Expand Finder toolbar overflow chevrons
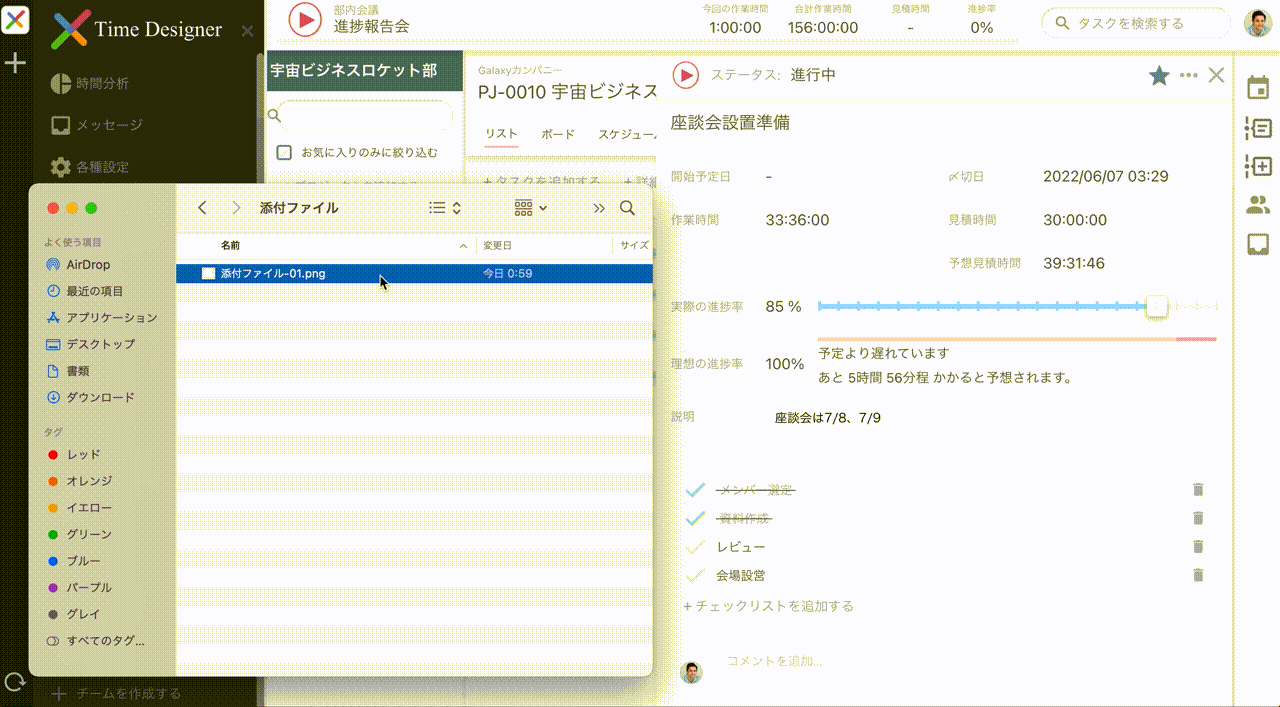Viewport: 1280px width, 707px height. click(598, 208)
